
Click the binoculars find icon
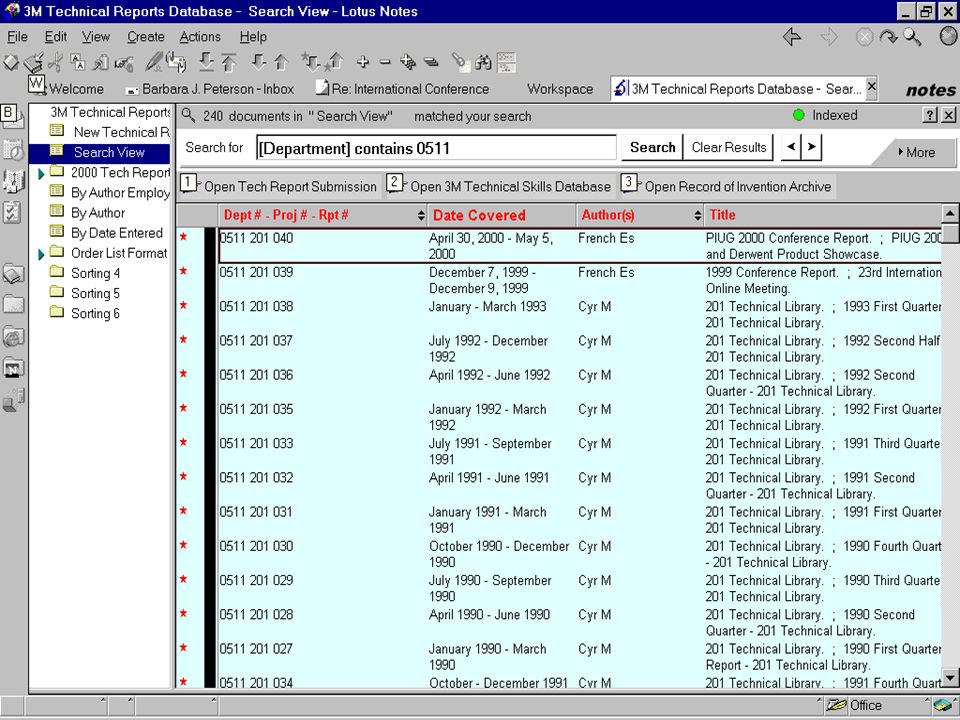[483, 62]
